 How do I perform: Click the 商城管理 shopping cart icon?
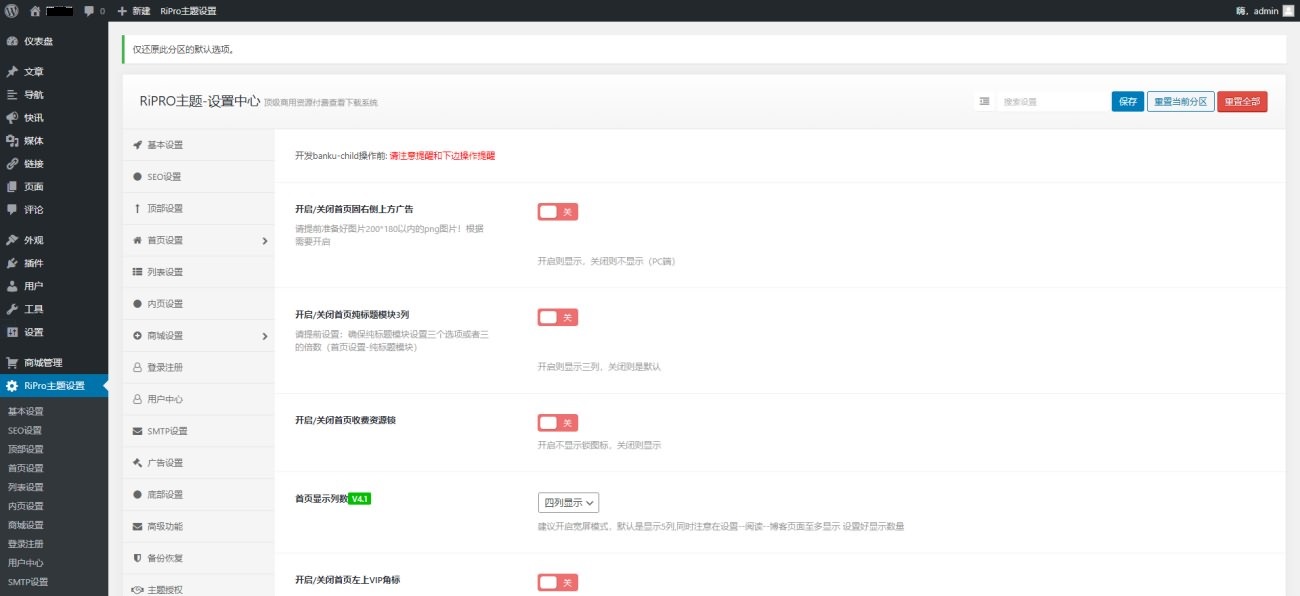click(x=12, y=363)
